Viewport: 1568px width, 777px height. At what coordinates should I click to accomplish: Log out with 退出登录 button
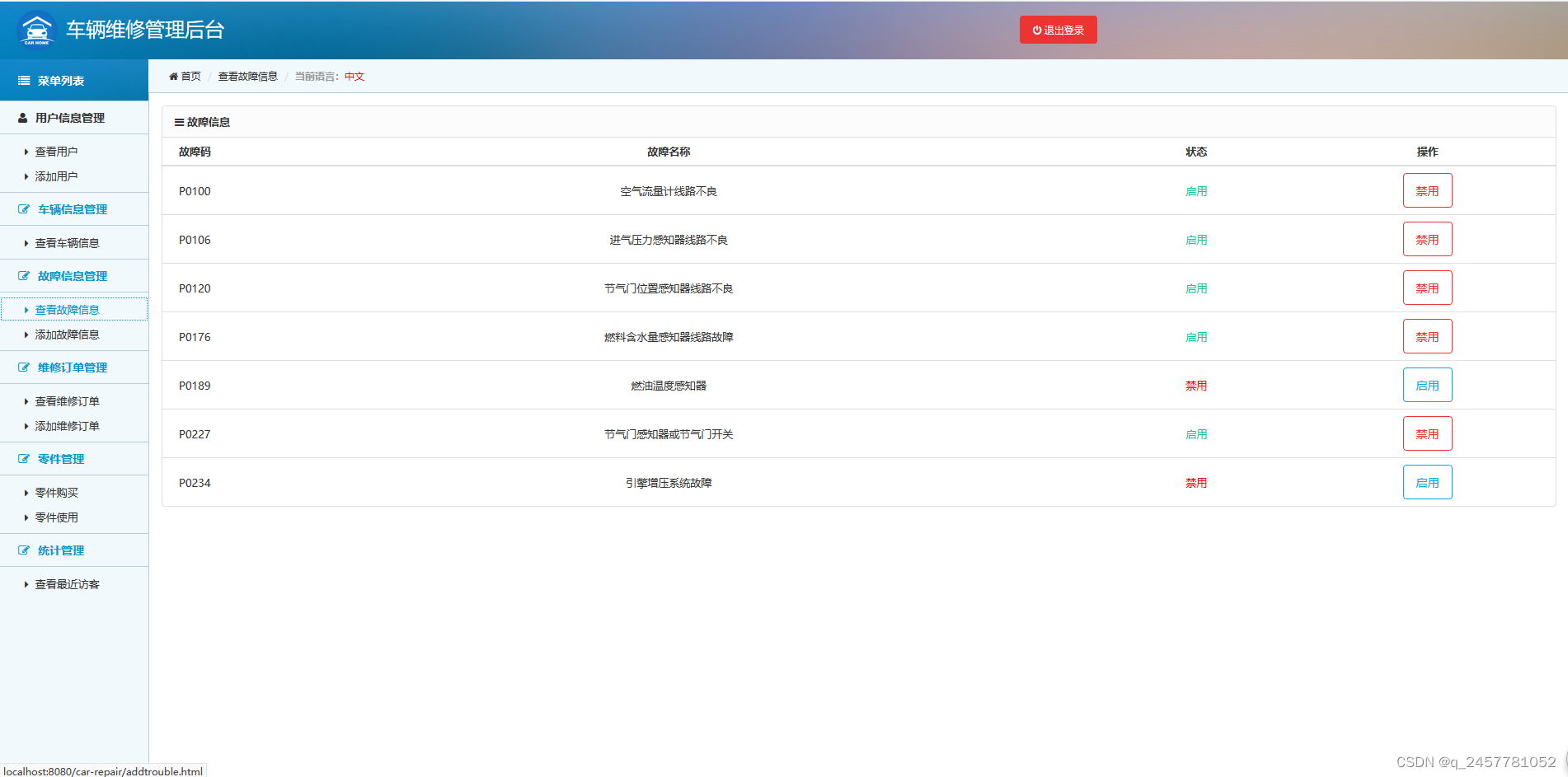1058,30
